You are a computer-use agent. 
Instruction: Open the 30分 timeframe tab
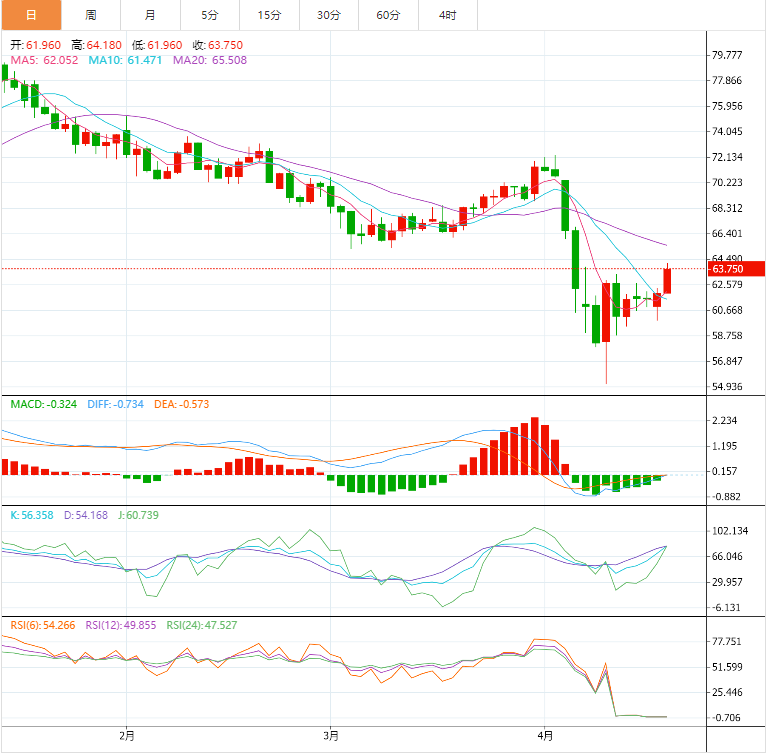pos(329,15)
